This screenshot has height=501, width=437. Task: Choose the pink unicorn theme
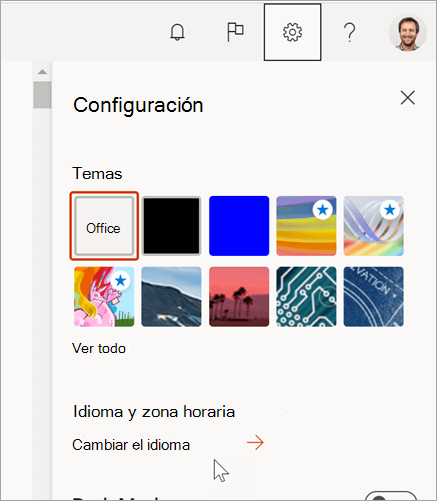(x=104, y=296)
